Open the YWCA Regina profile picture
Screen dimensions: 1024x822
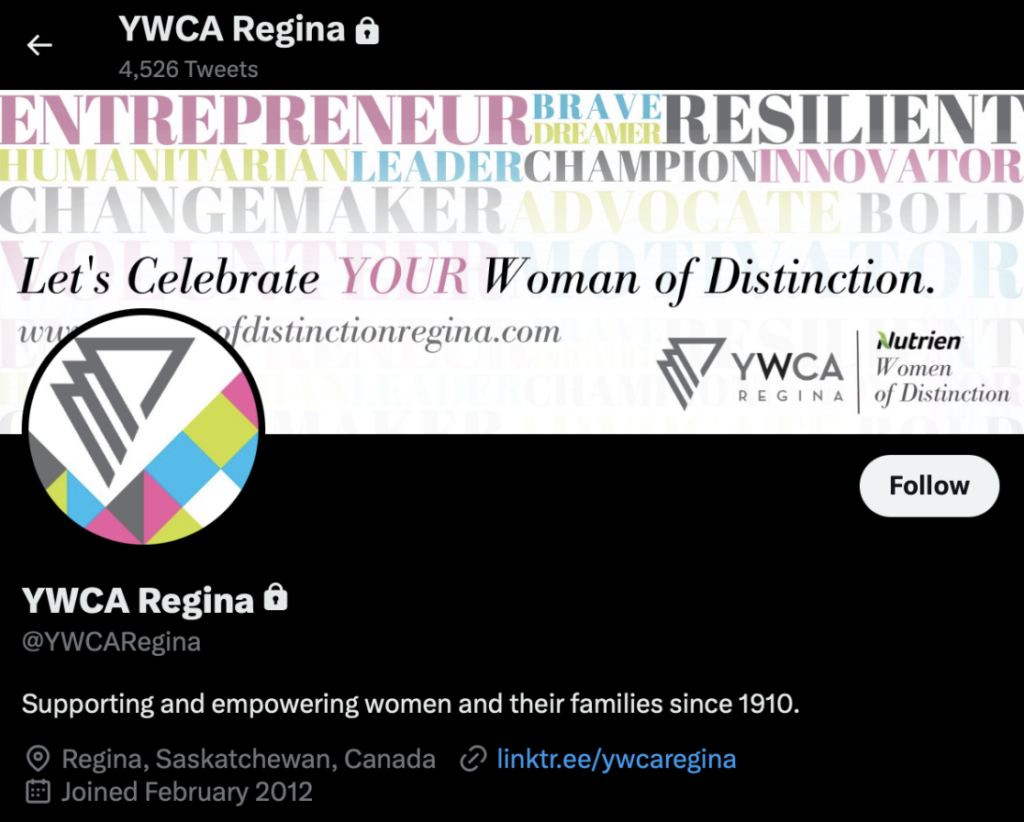tap(144, 428)
